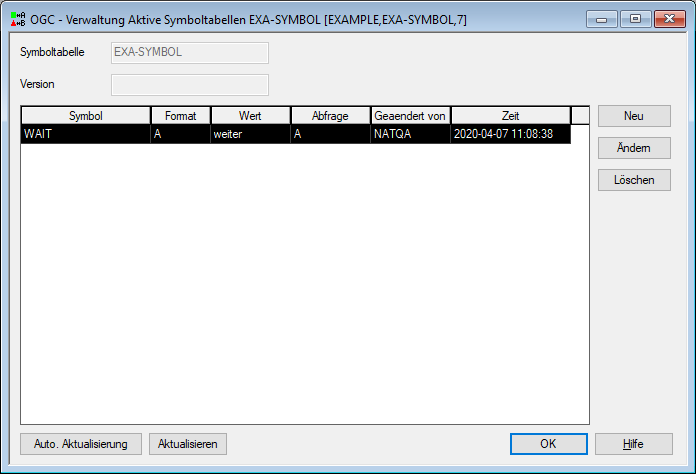Confirm with the OK button

[x=549, y=444]
